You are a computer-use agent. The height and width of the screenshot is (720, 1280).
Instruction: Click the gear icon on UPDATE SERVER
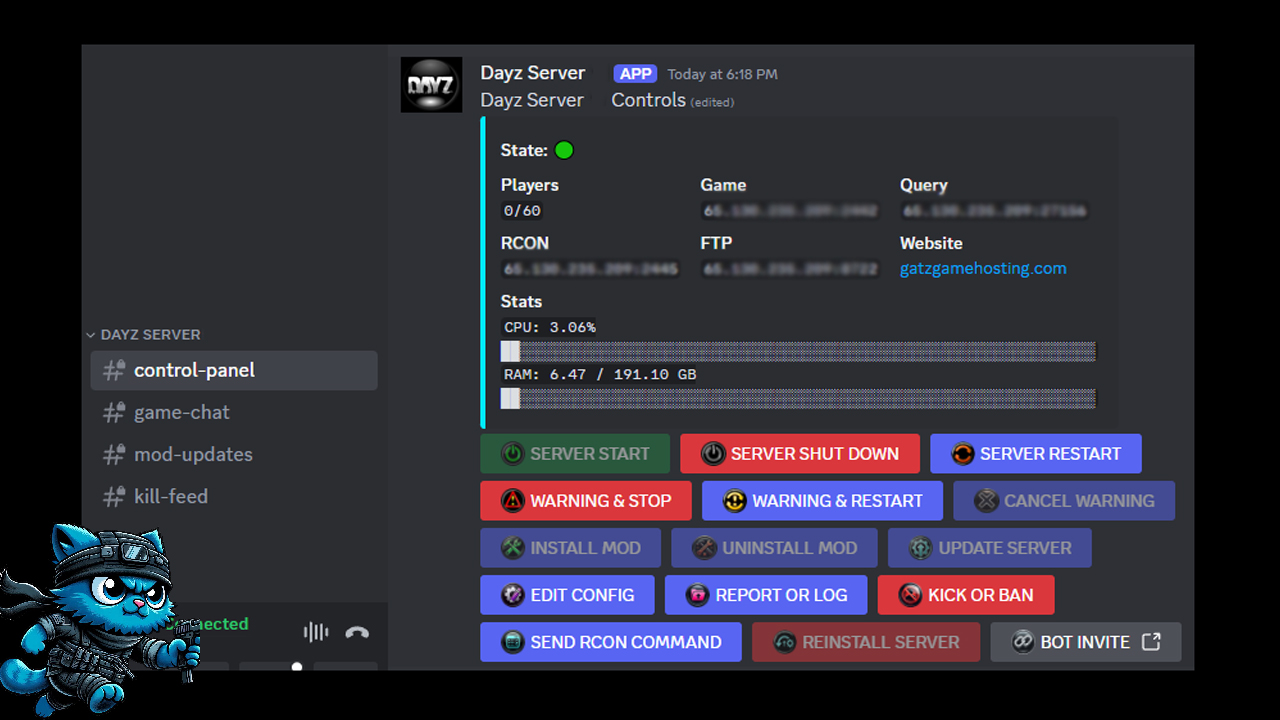coord(920,547)
